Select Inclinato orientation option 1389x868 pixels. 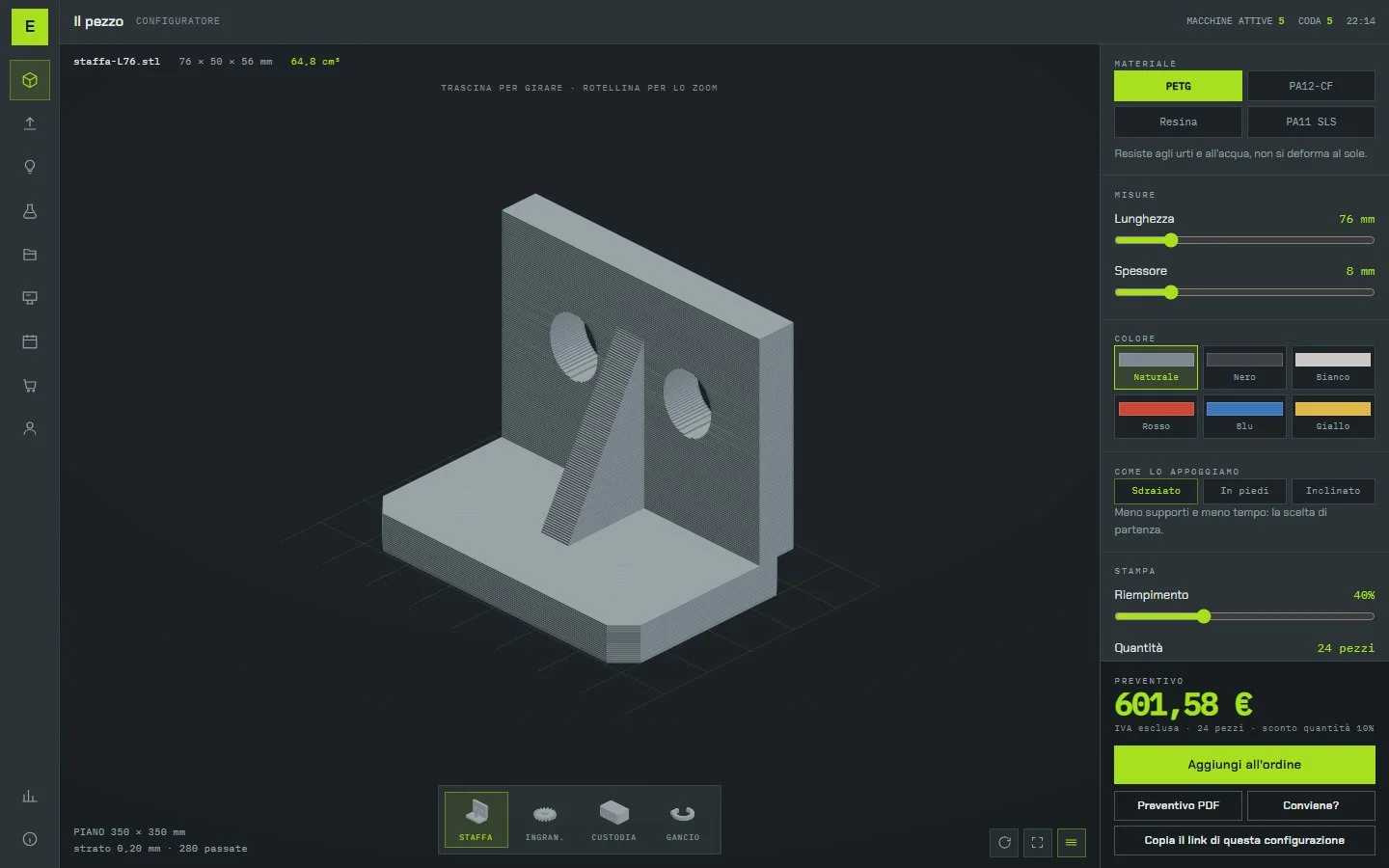click(1333, 491)
